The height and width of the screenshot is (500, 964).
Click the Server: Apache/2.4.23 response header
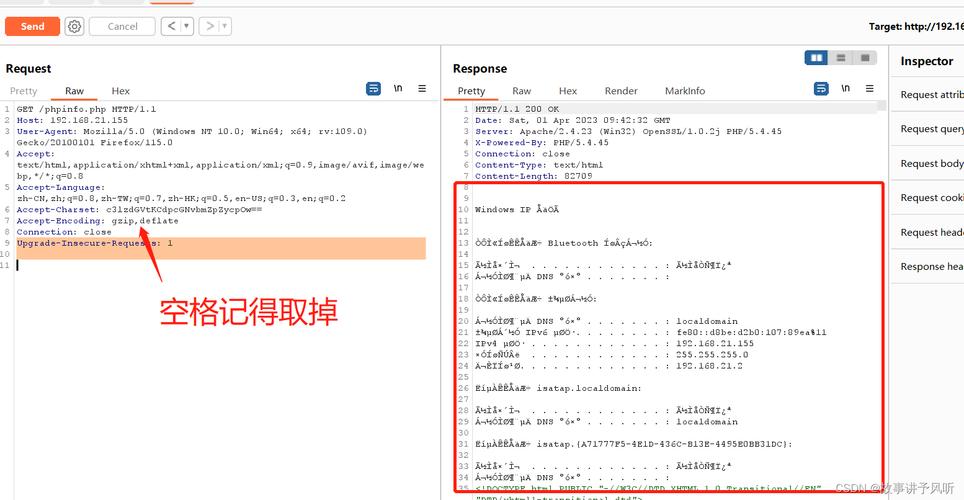tap(628, 132)
